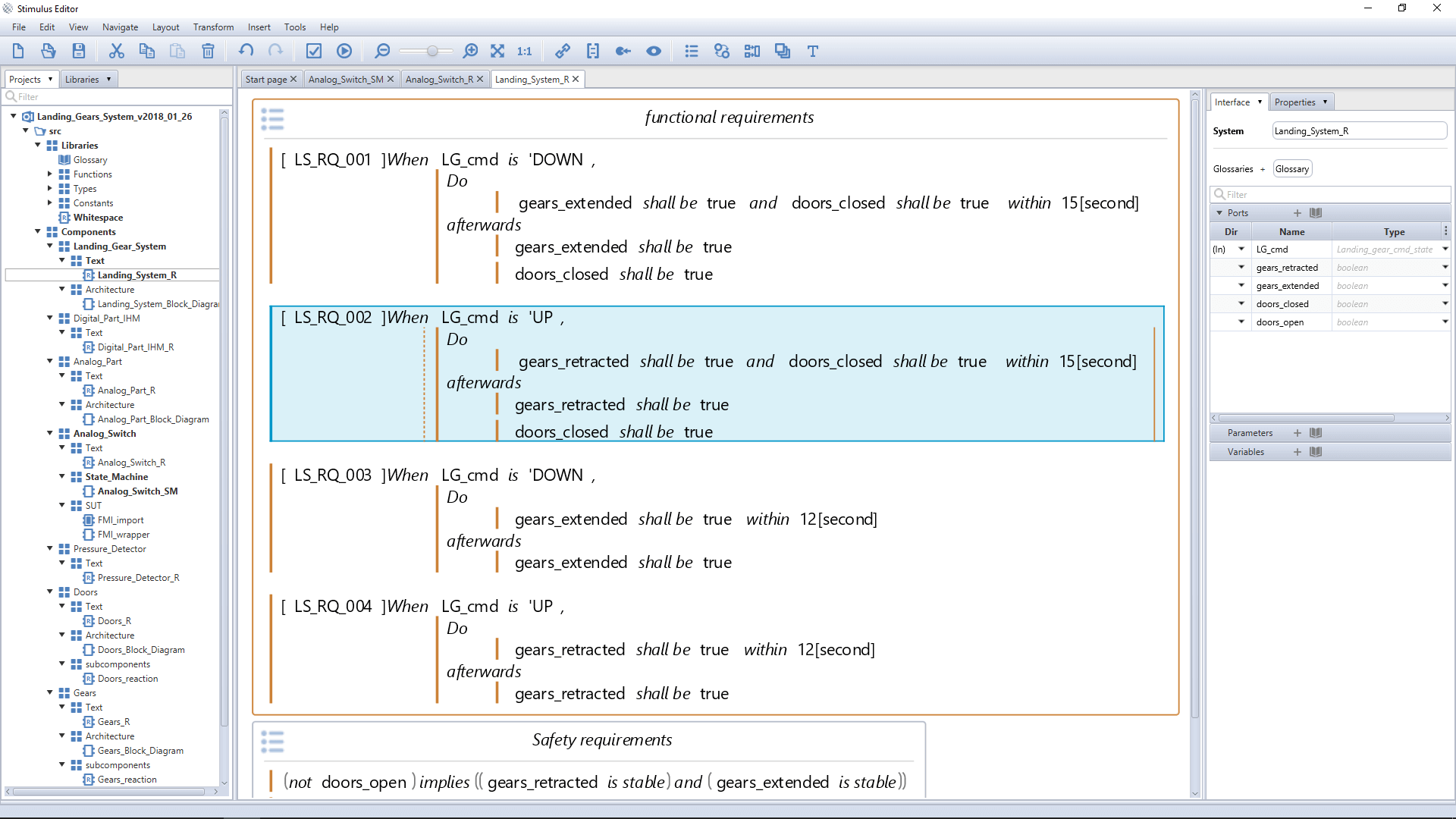The width and height of the screenshot is (1456, 819).
Task: Click the layered windows toolbar icon
Action: (783, 51)
